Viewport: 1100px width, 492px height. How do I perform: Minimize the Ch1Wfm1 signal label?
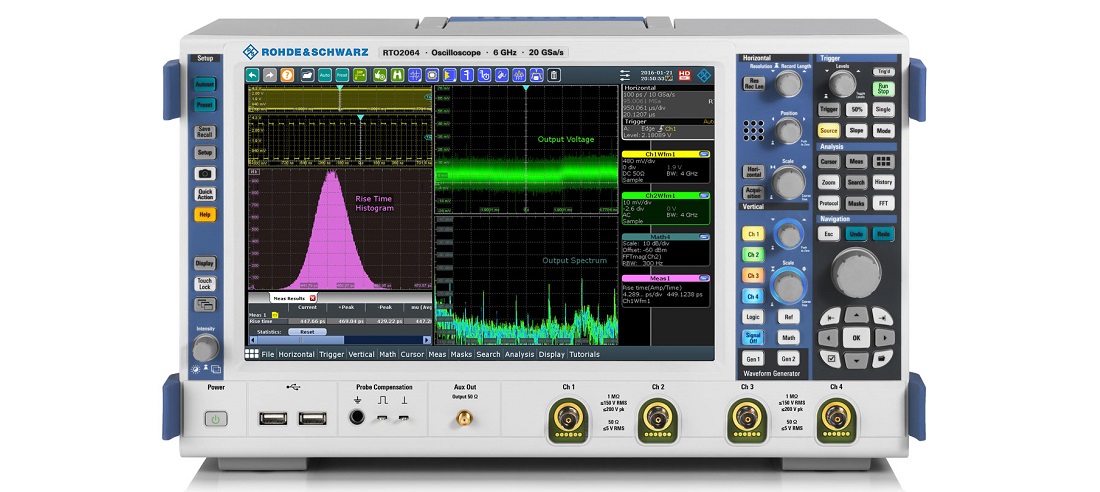tap(704, 154)
